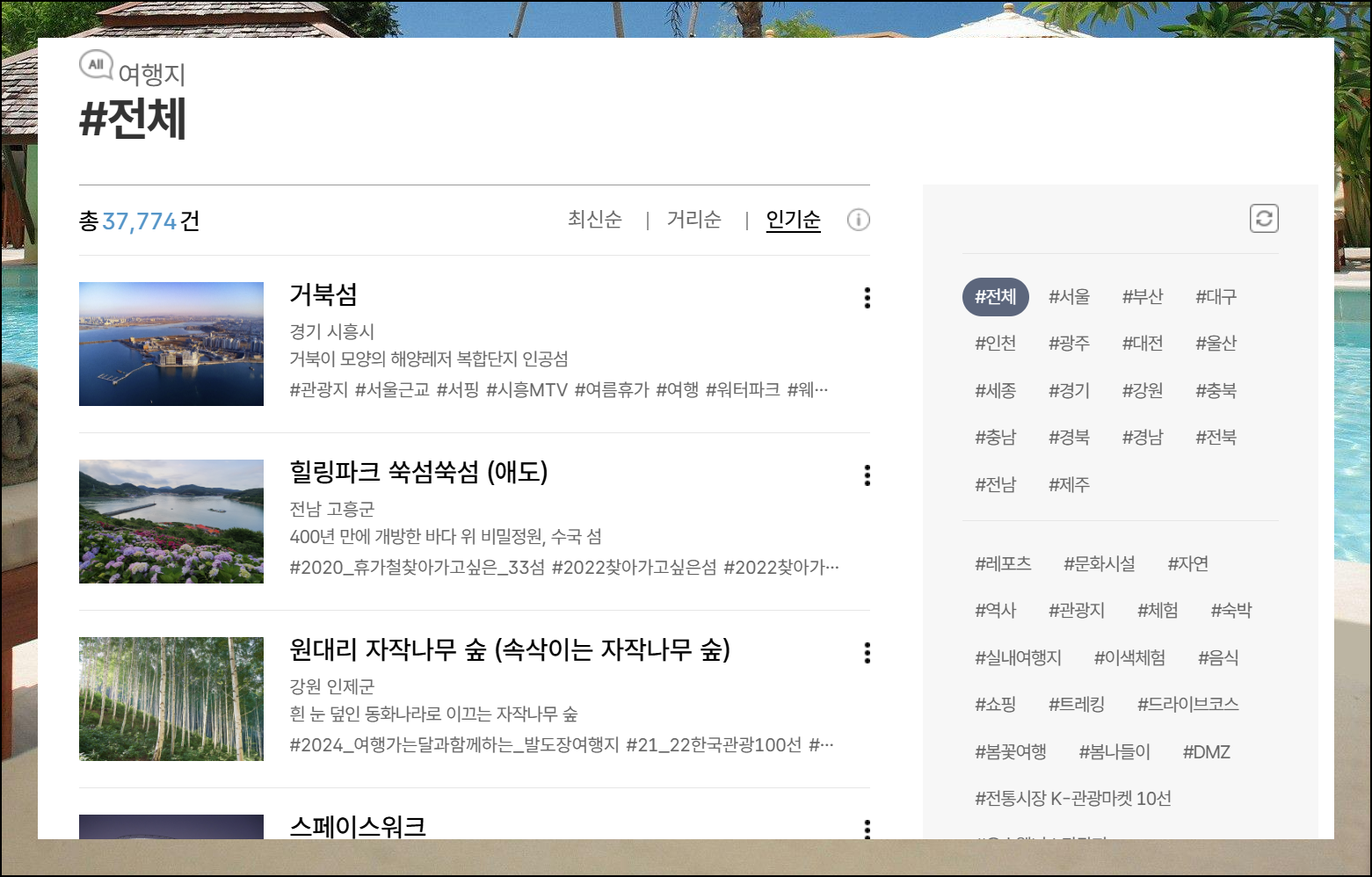Filter by the #강원 tag

coord(1143,391)
